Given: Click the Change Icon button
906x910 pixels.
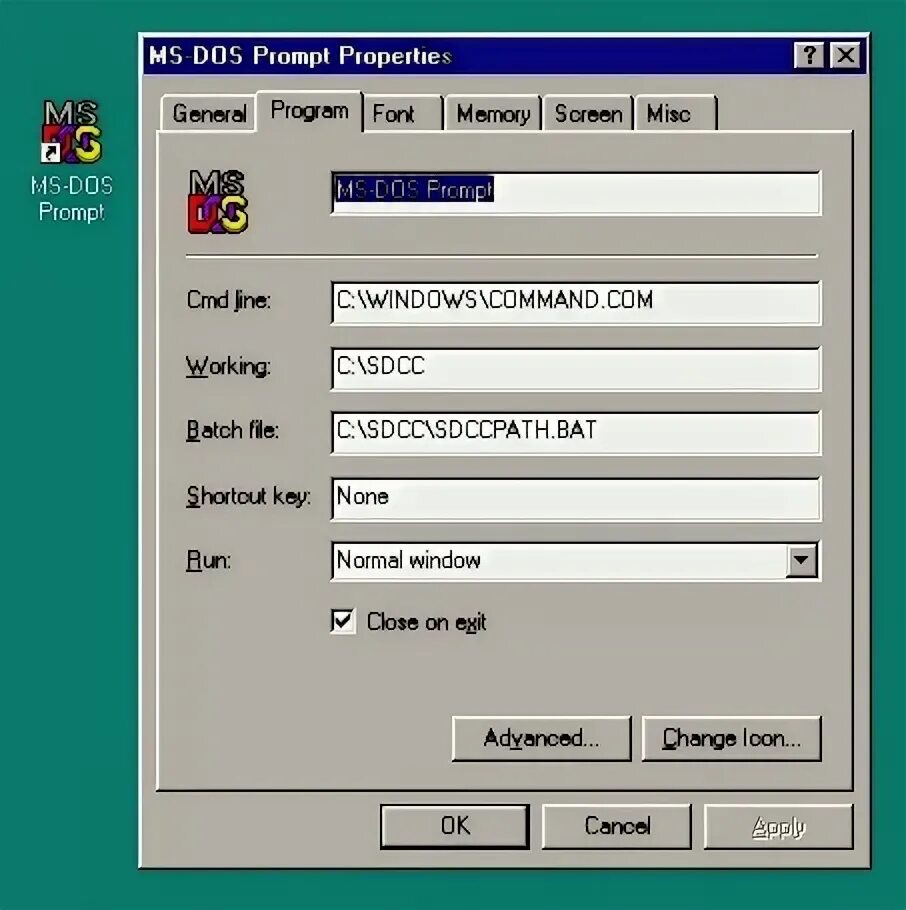Looking at the screenshot, I should [731, 738].
